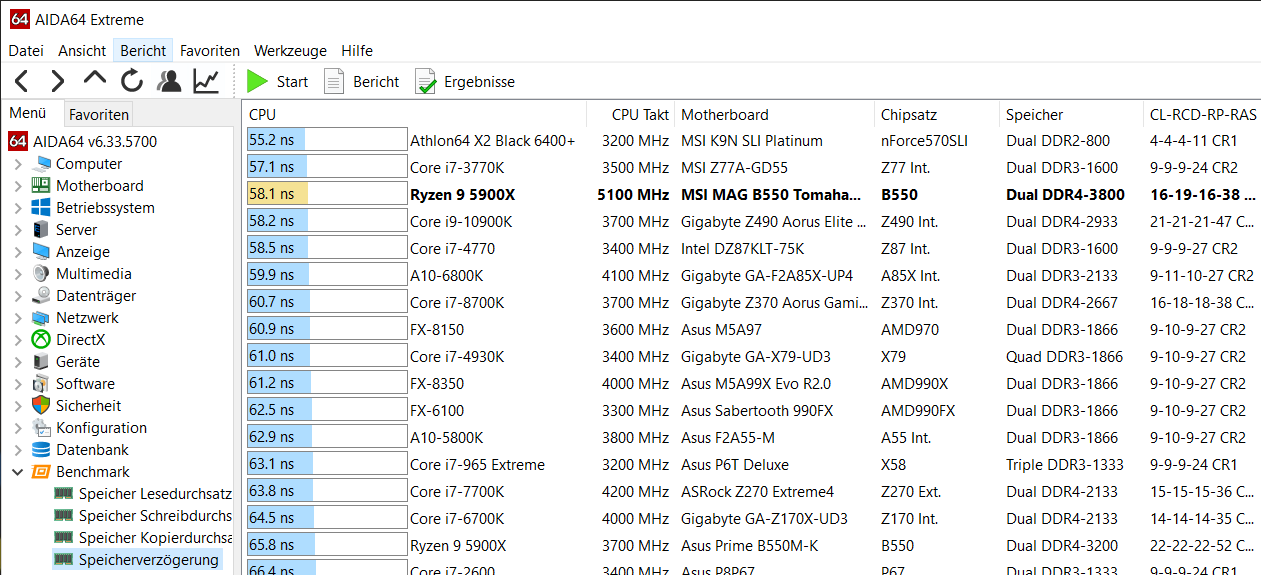Image resolution: width=1261 pixels, height=575 pixels.
Task: Expand the Computer tree node
Action: coord(18,164)
